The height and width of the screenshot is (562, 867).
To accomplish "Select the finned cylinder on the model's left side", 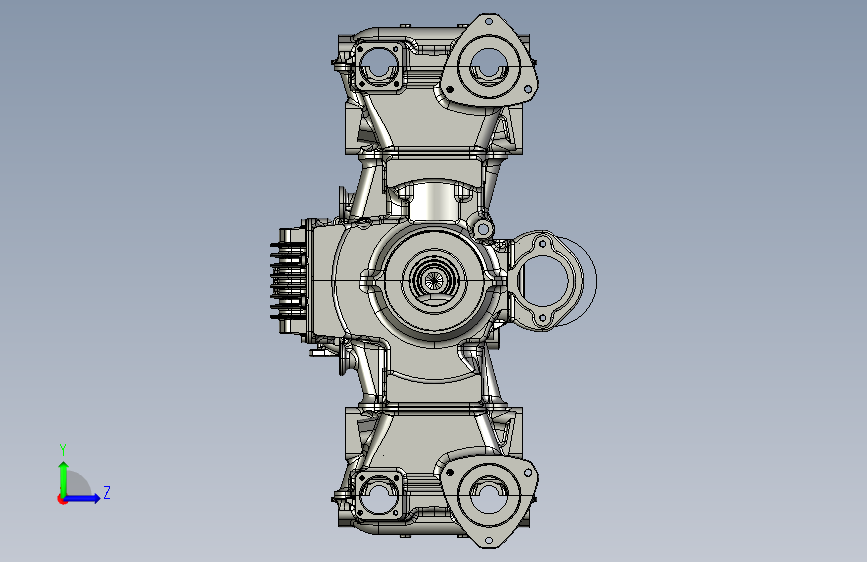I will click(x=290, y=280).
